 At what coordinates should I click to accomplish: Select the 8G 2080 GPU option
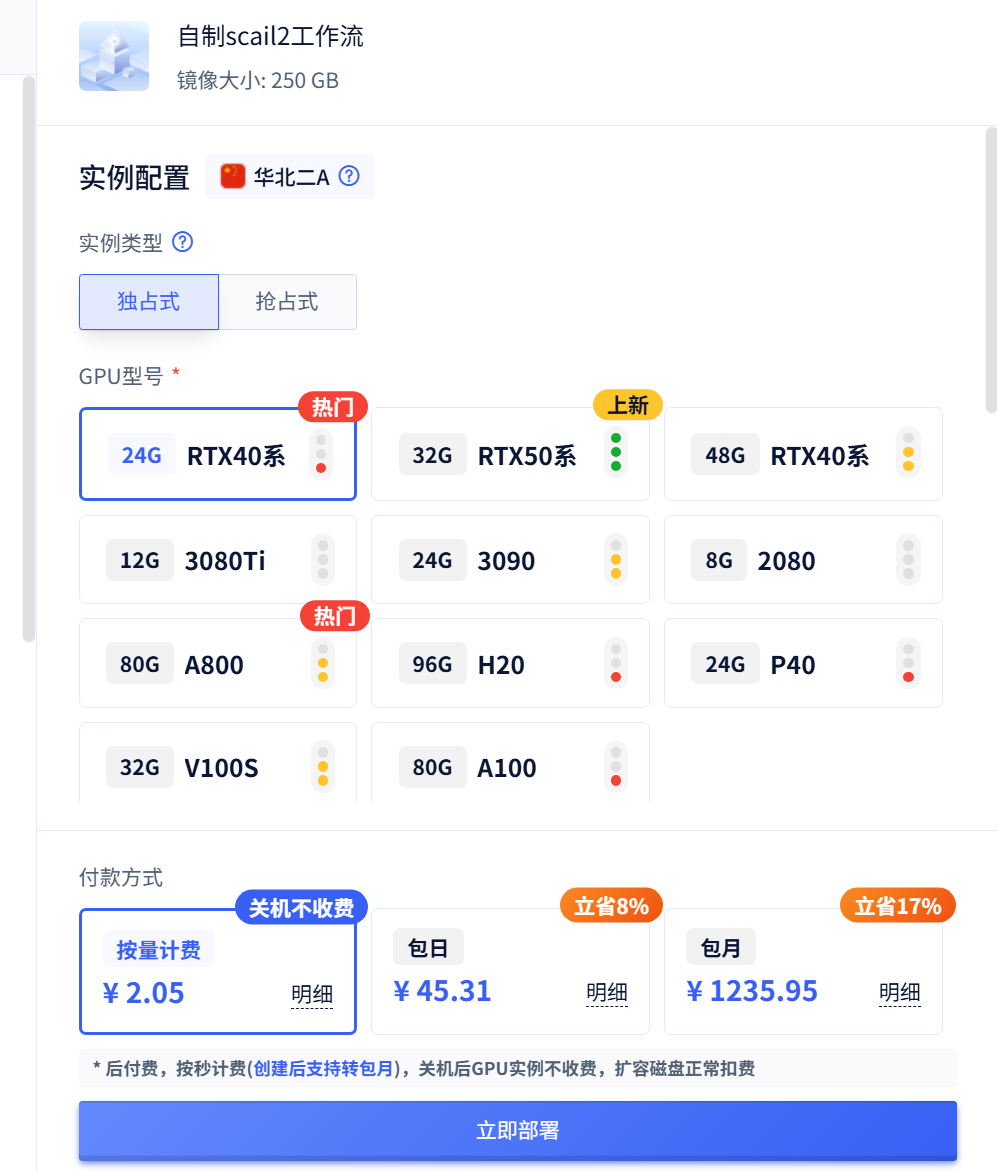(803, 560)
